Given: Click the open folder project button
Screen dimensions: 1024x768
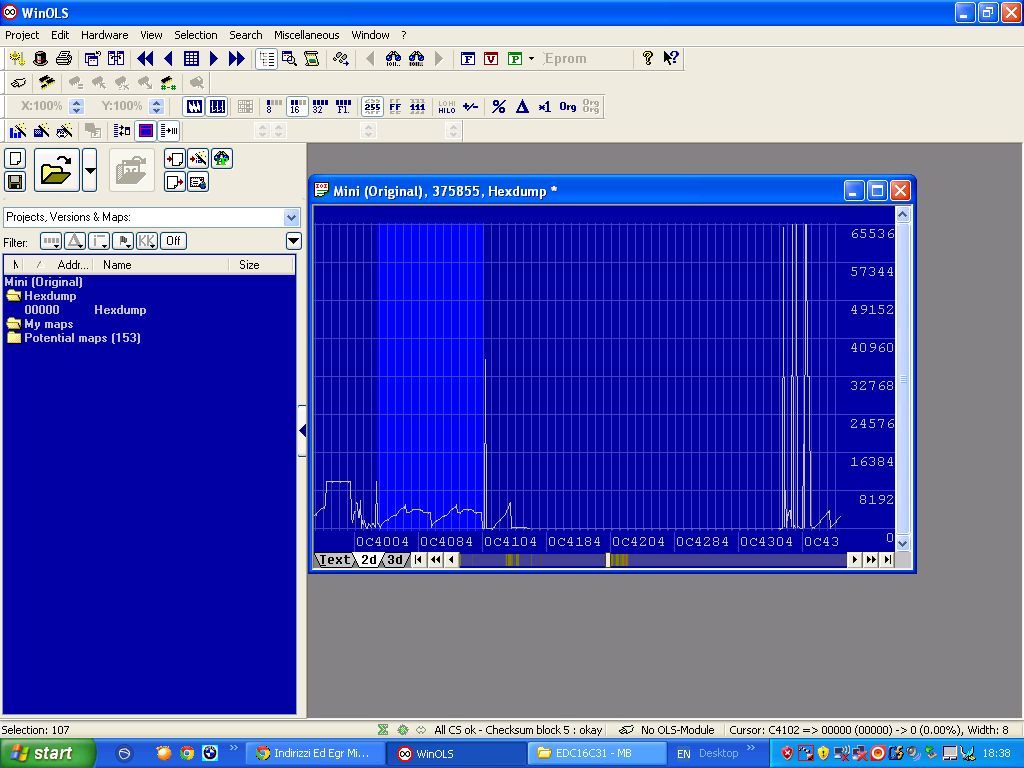Looking at the screenshot, I should [56, 170].
